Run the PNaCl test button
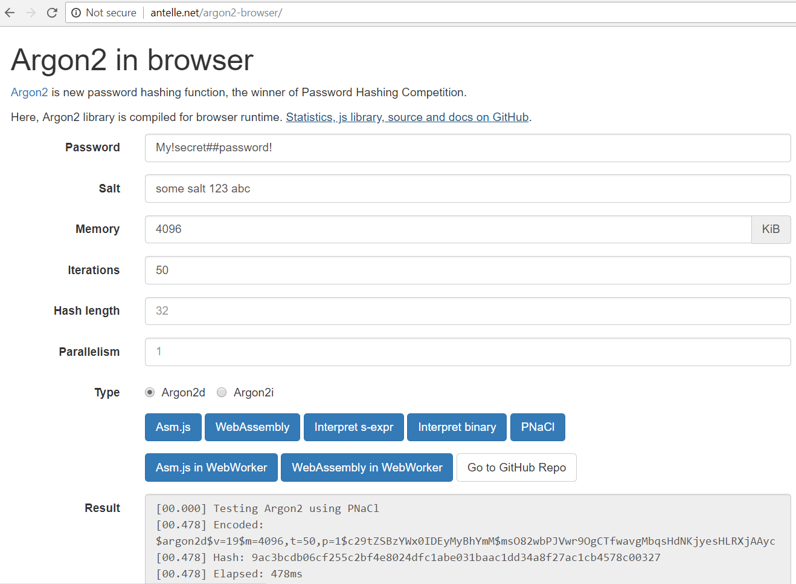Viewport: 796px width, 584px height. tap(537, 427)
